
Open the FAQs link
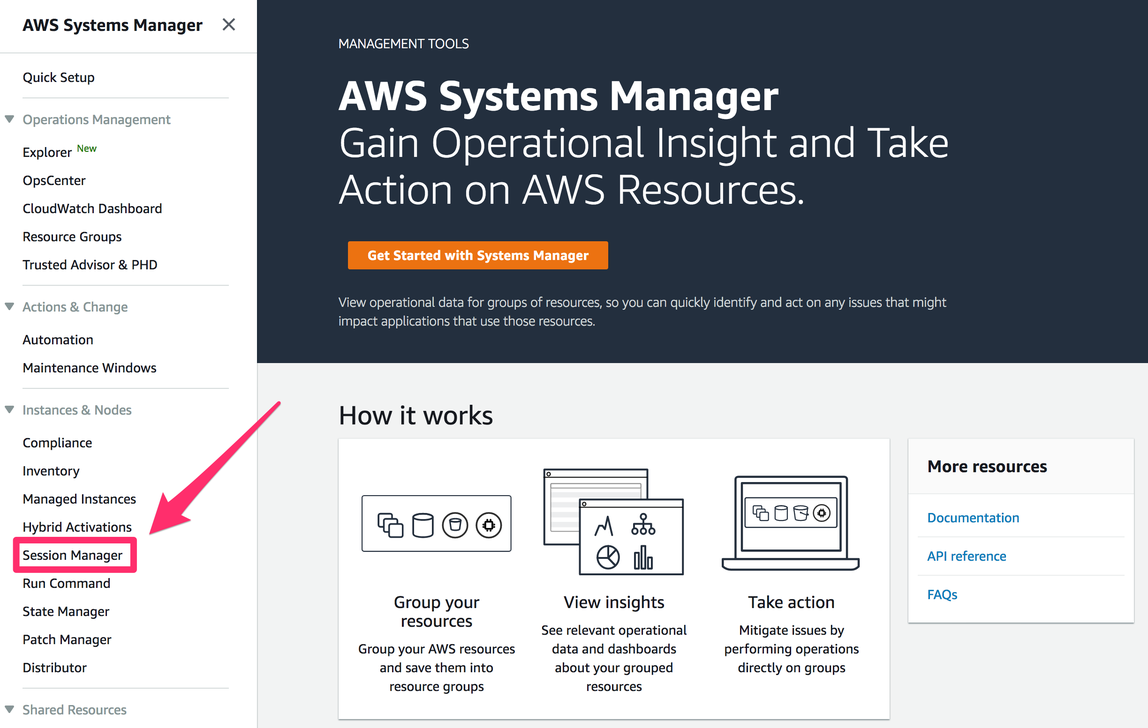(x=942, y=594)
